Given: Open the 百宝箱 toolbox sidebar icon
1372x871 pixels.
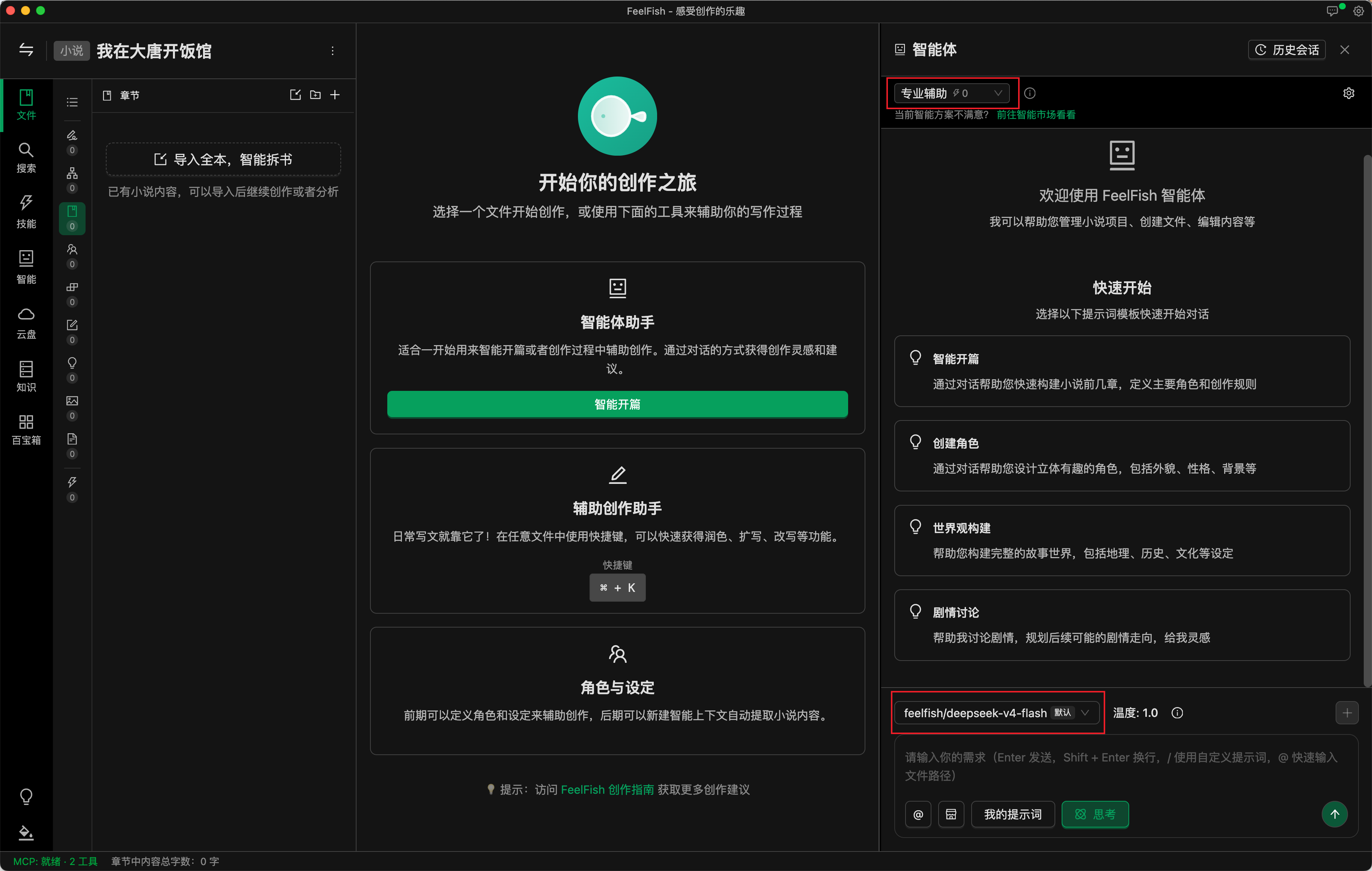Looking at the screenshot, I should coord(26,429).
